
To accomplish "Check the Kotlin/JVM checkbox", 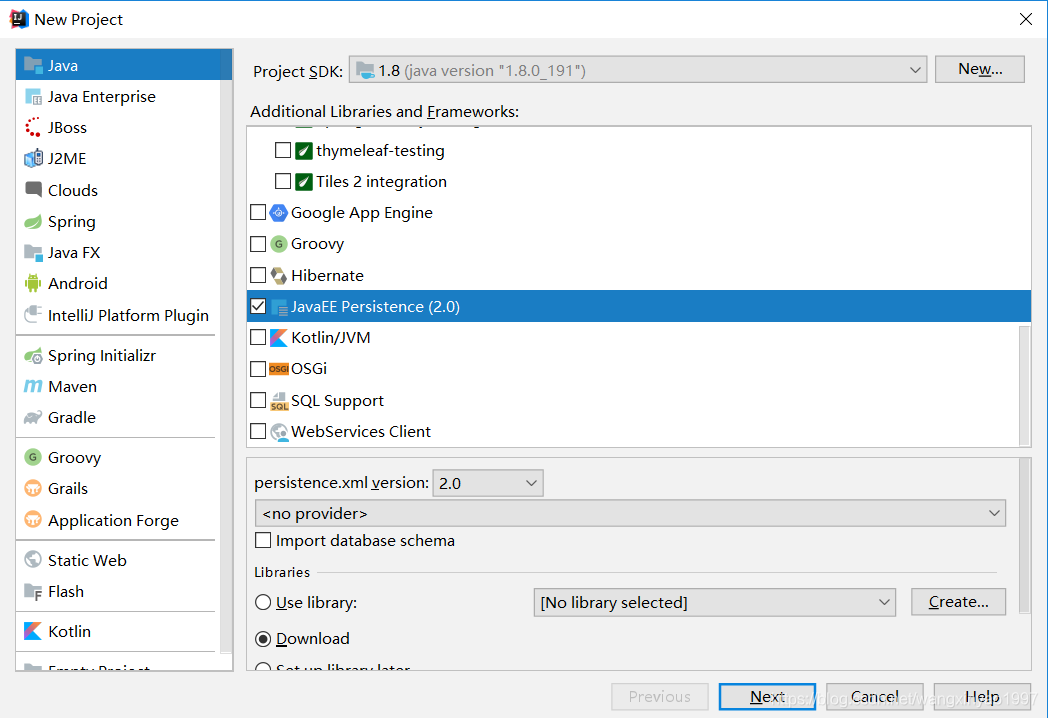I will click(258, 338).
